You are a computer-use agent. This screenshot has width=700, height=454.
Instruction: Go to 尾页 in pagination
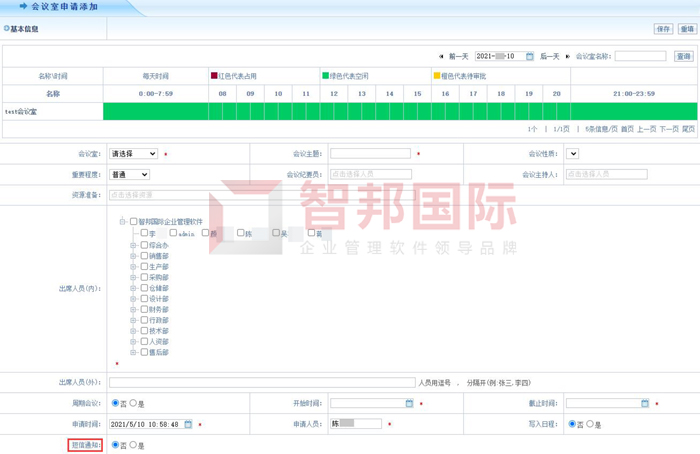(688, 129)
